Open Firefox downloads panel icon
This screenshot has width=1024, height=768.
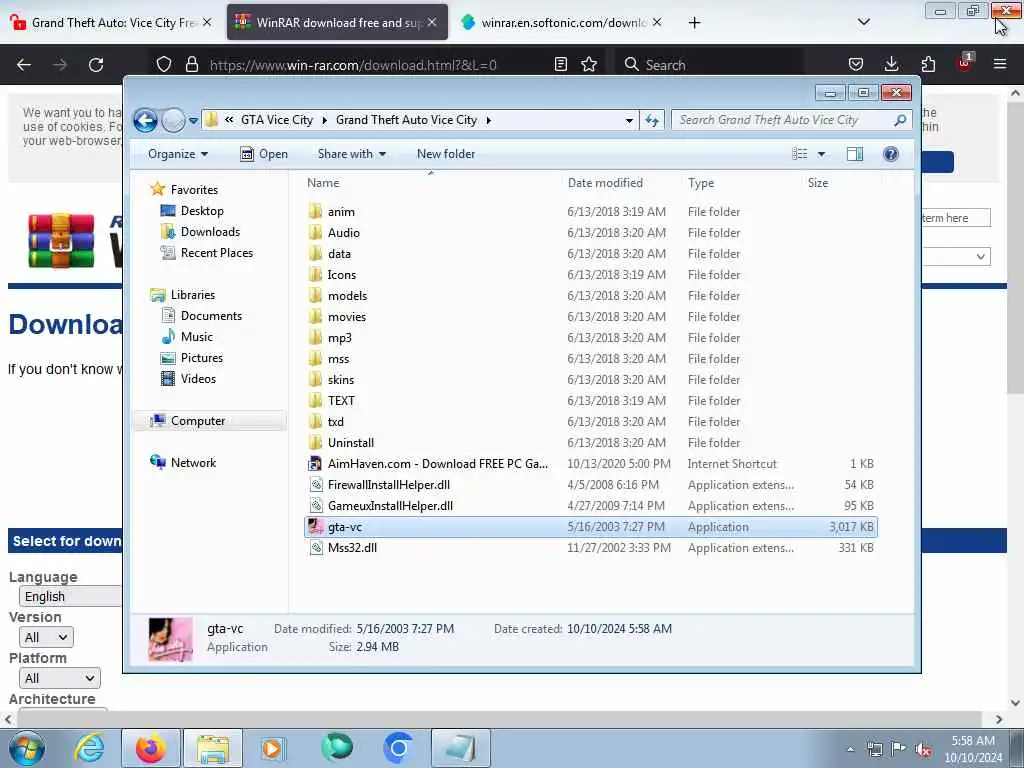[x=891, y=64]
